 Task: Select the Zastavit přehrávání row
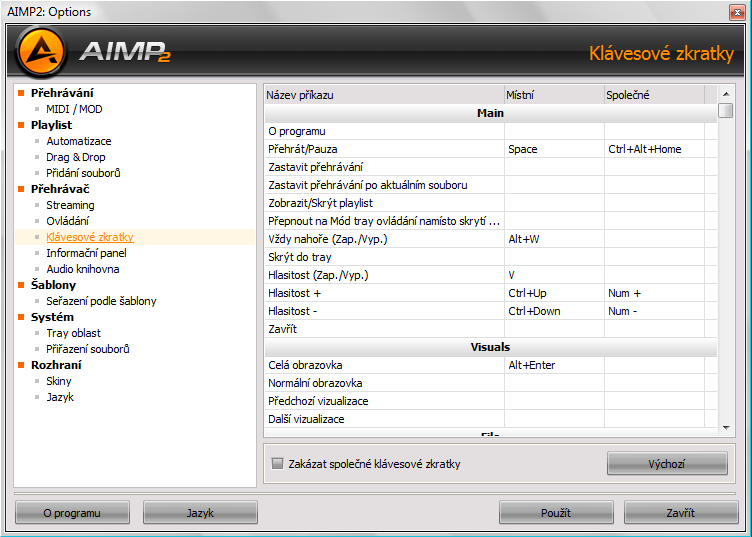point(491,167)
